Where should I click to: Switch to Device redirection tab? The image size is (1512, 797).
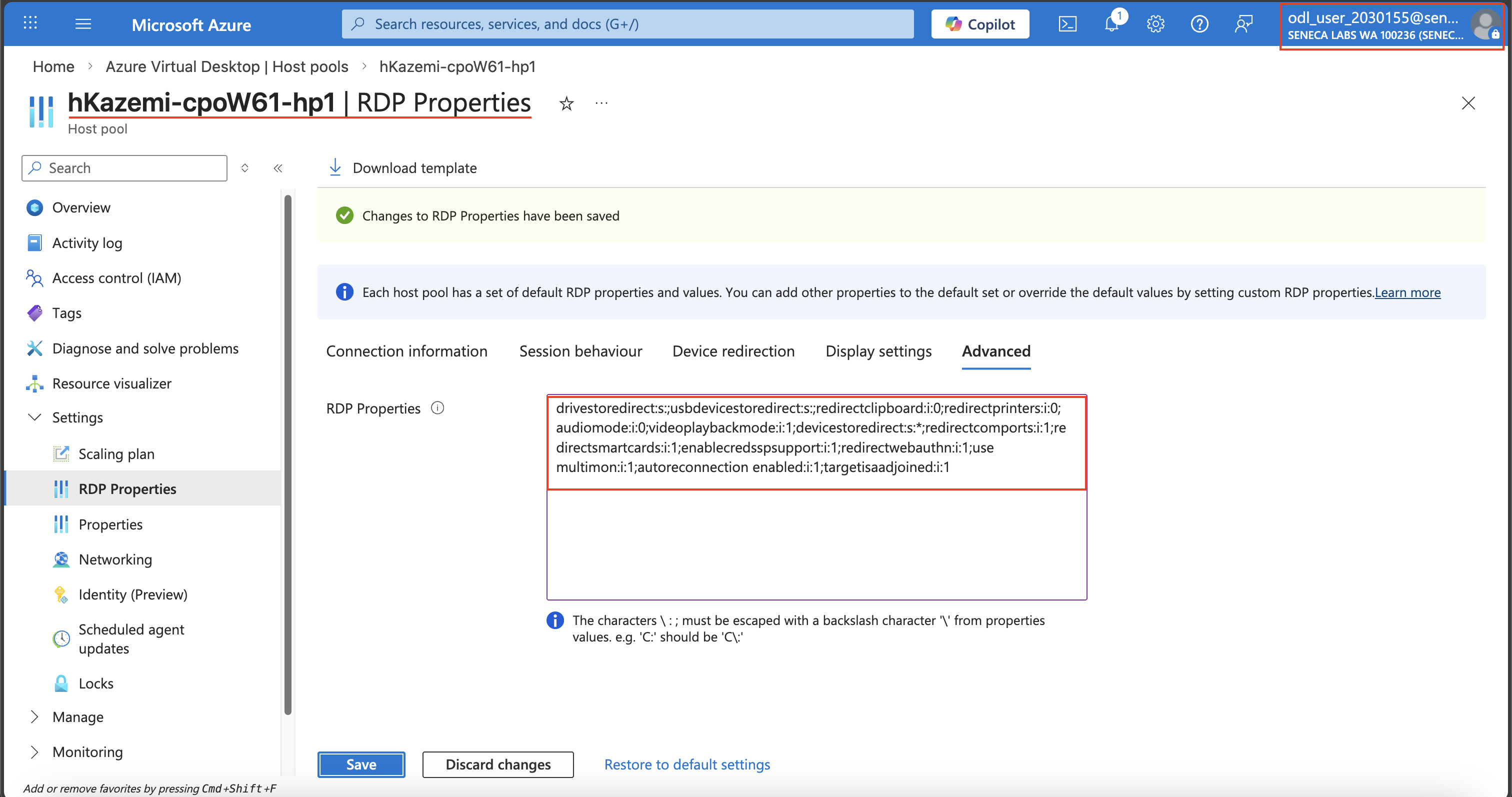(733, 351)
